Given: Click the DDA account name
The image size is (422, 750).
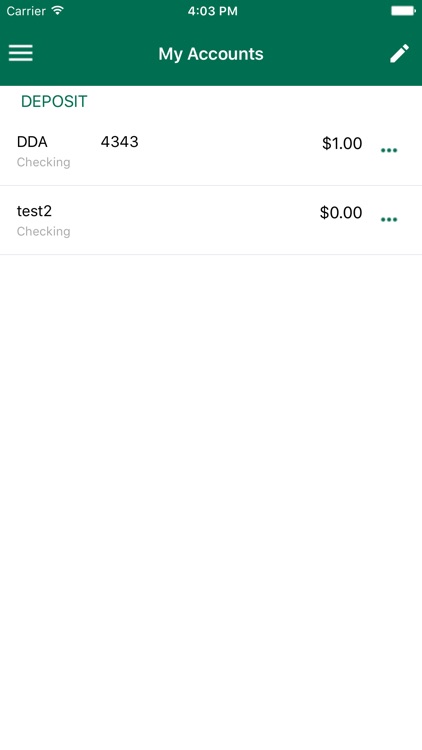Looking at the screenshot, I should coord(32,142).
